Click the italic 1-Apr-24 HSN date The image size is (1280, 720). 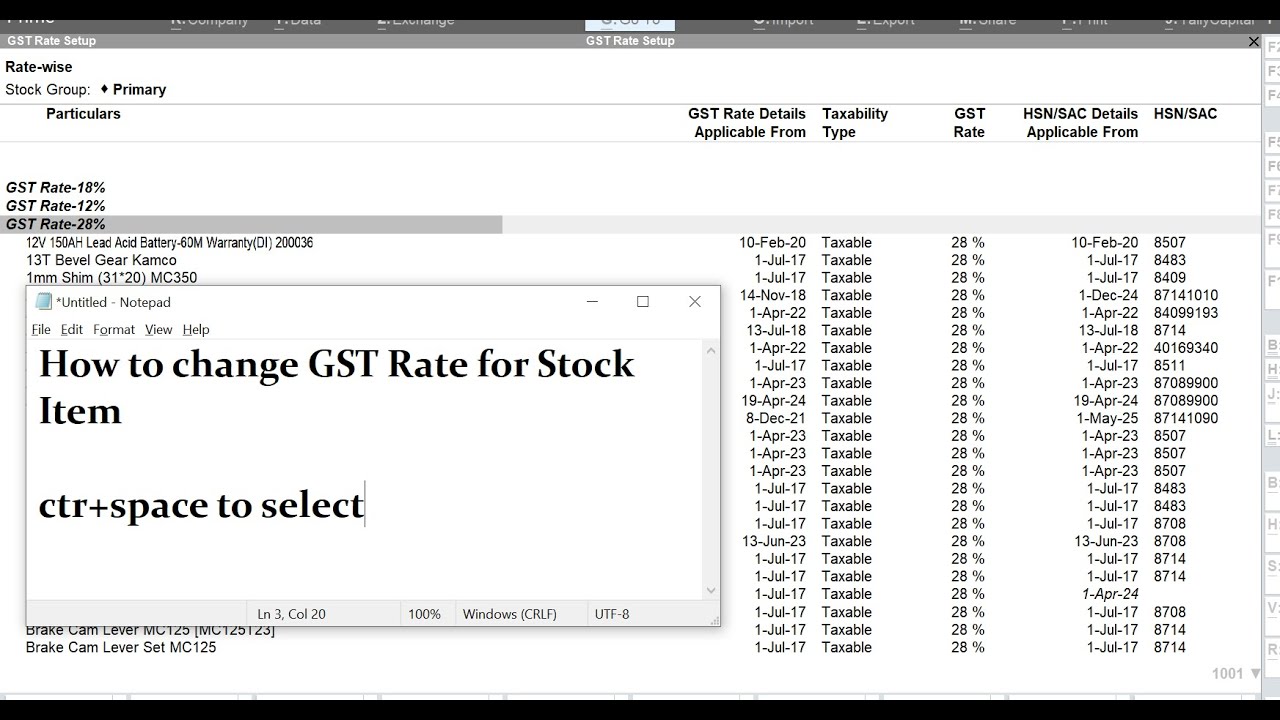[x=1110, y=594]
